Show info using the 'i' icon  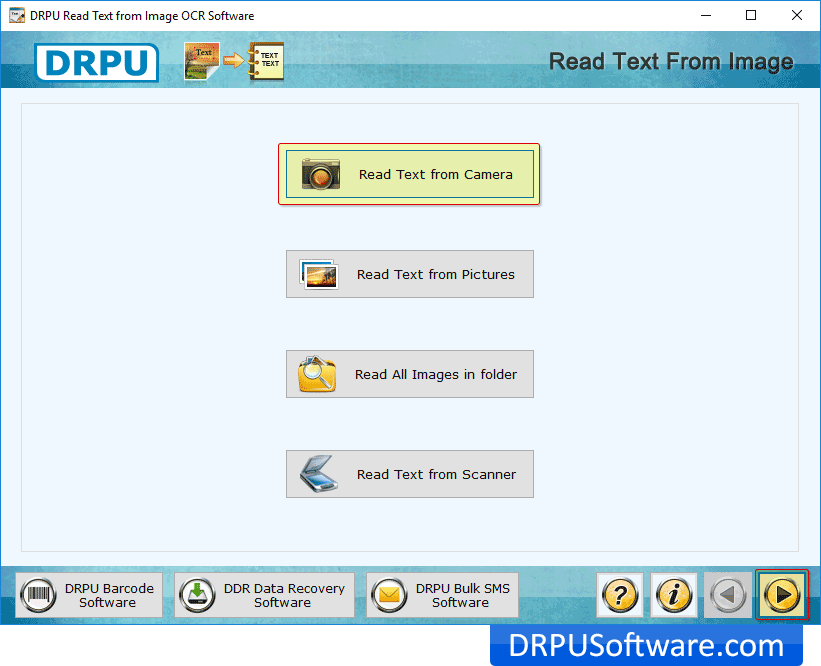tap(674, 596)
